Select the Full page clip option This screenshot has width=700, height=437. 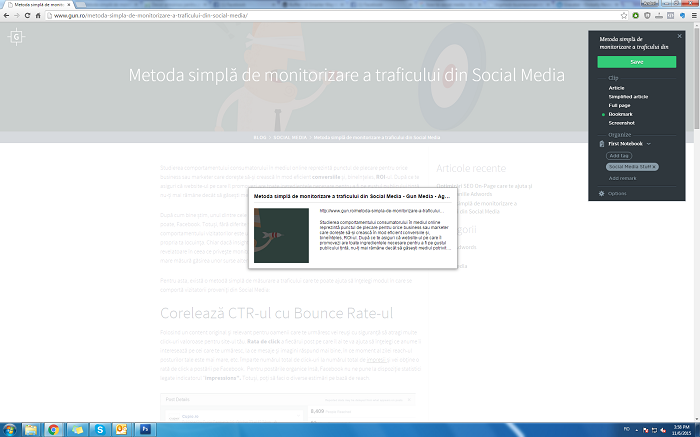click(x=621, y=105)
